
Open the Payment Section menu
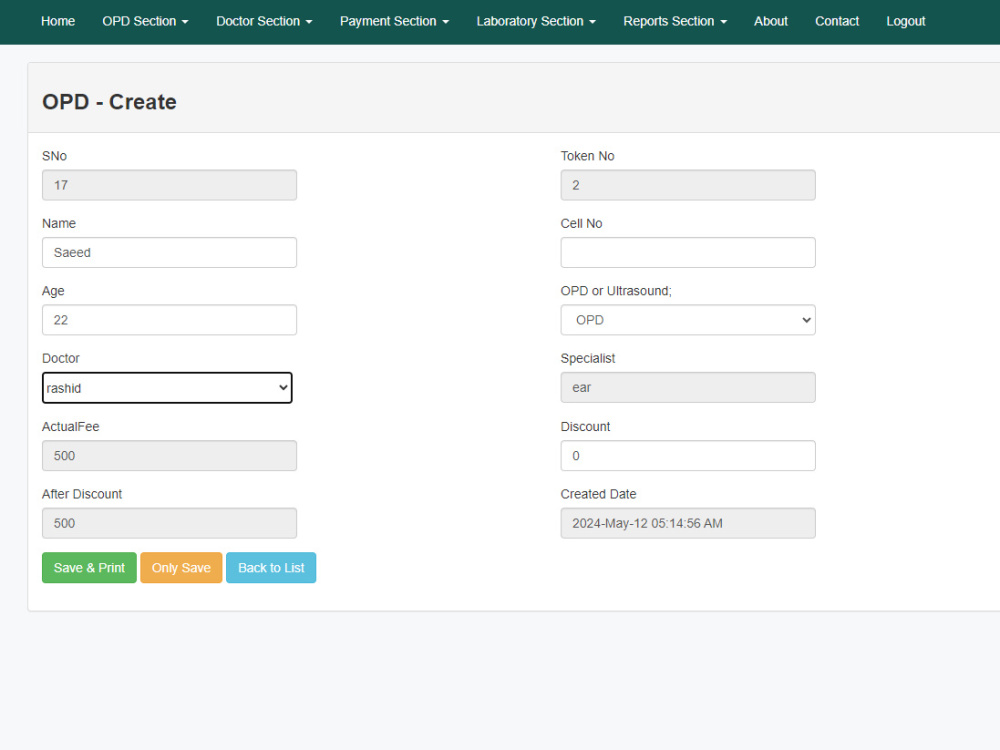click(x=393, y=21)
